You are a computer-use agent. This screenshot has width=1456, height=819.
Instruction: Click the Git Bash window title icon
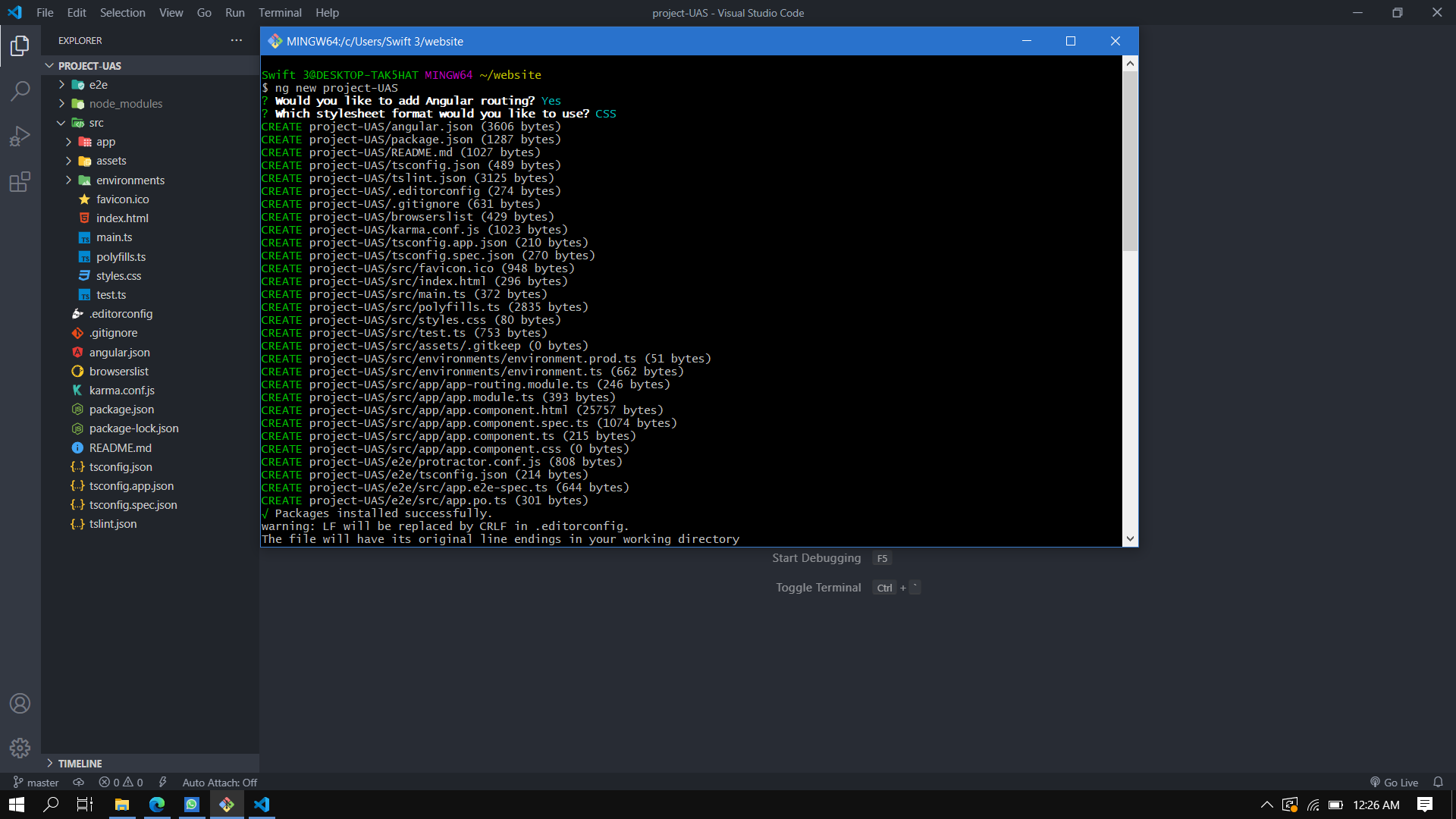coord(275,41)
